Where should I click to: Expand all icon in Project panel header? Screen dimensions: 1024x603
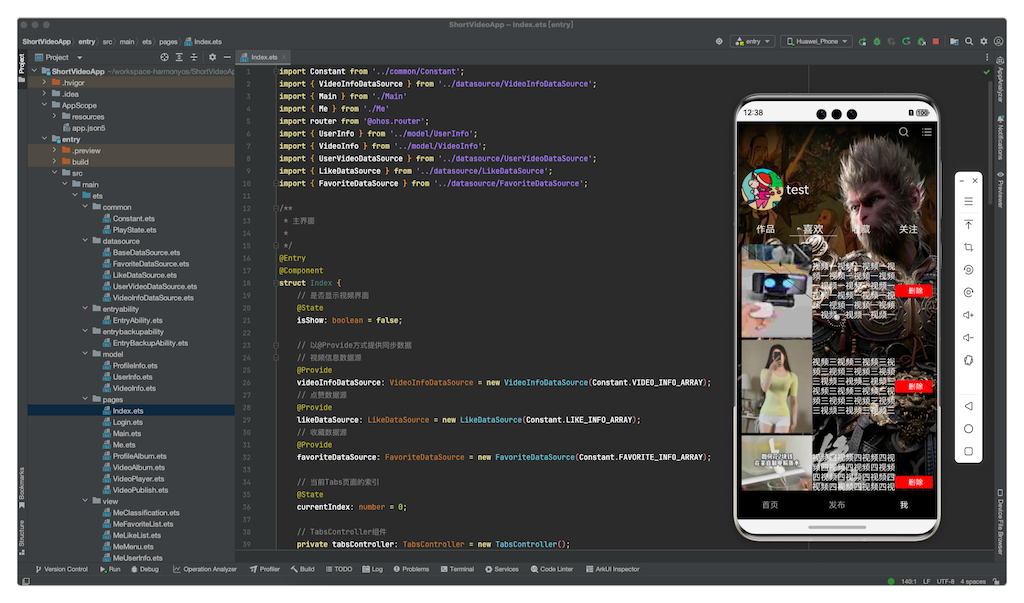pos(179,57)
